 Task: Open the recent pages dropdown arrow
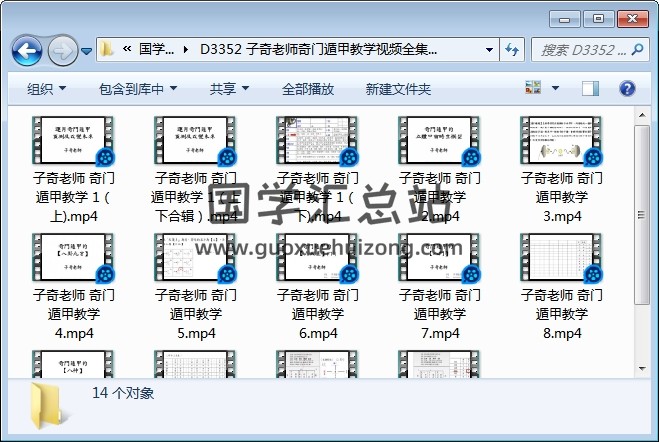[x=87, y=50]
